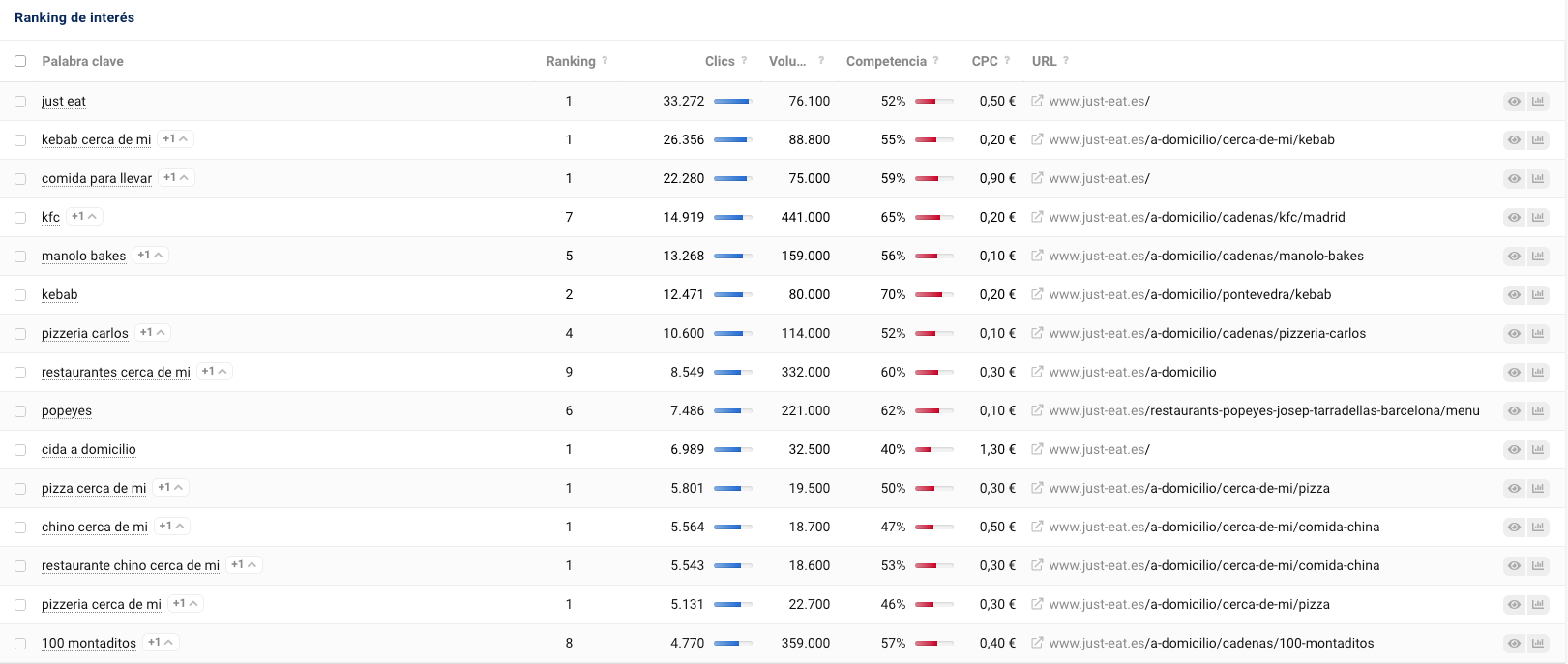Viewport: 1568px width, 664px height.
Task: Click the history chart icon for manolo bakes
Action: (1538, 256)
